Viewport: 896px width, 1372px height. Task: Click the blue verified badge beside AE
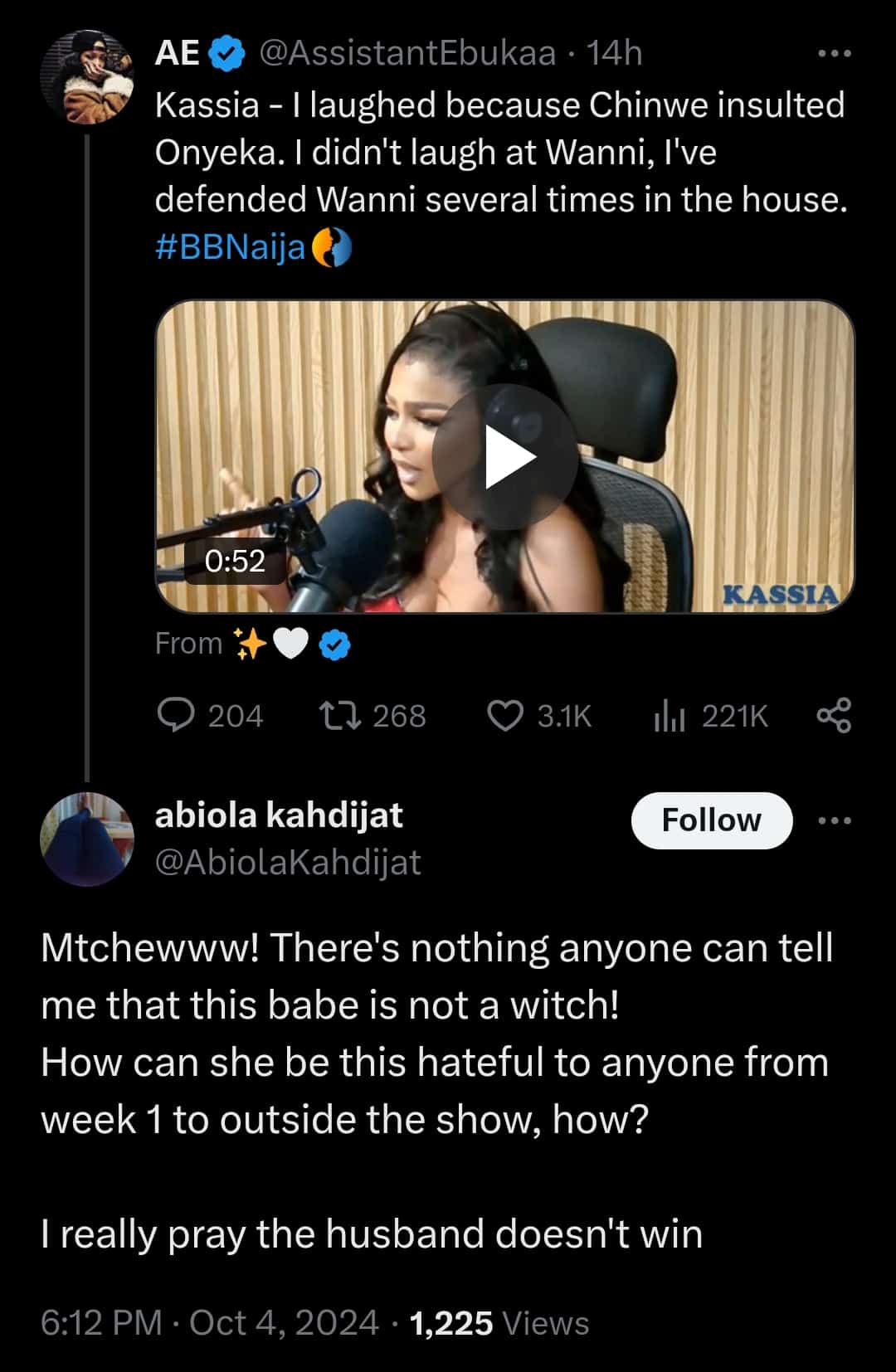tap(226, 54)
